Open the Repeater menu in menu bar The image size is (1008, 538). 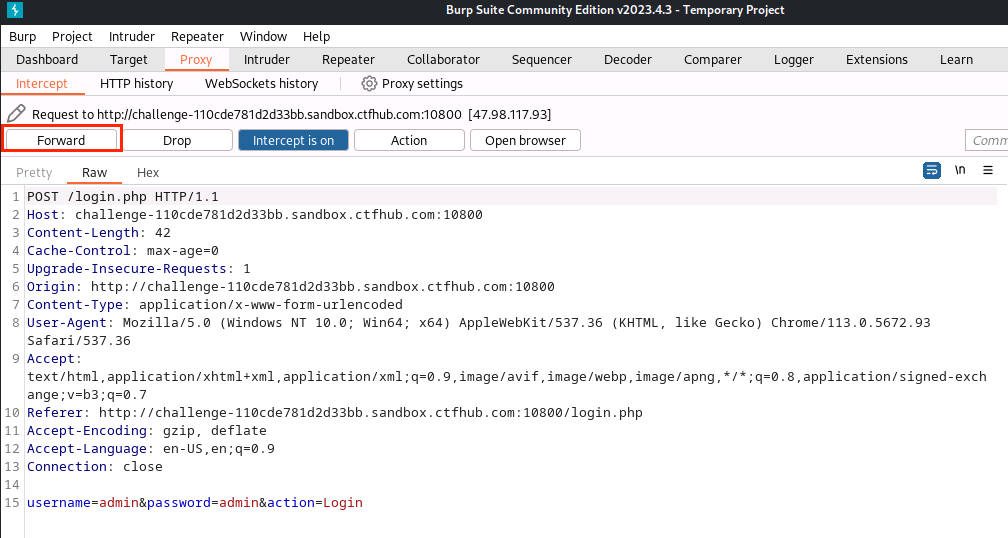coord(197,37)
